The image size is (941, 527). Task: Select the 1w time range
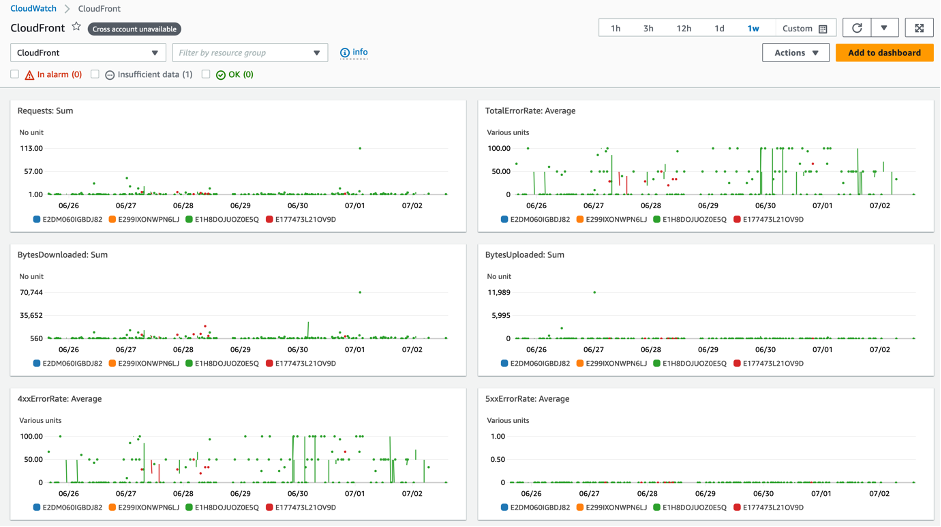(753, 28)
